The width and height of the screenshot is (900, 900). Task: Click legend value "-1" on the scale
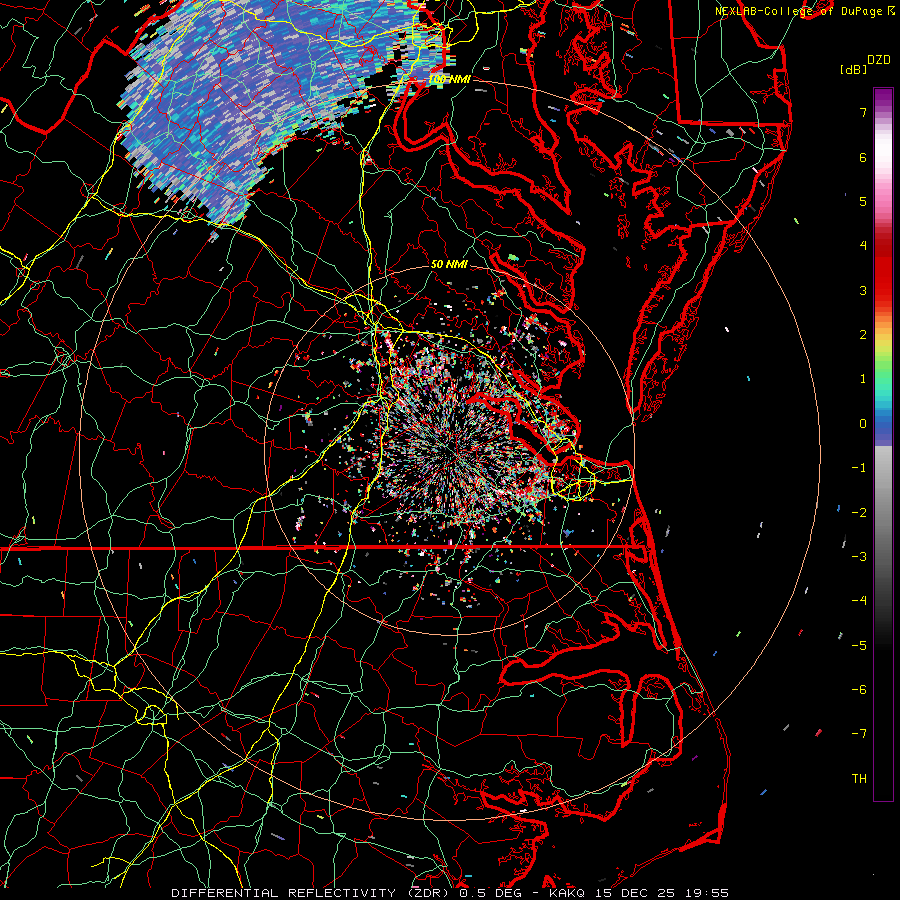coord(859,468)
